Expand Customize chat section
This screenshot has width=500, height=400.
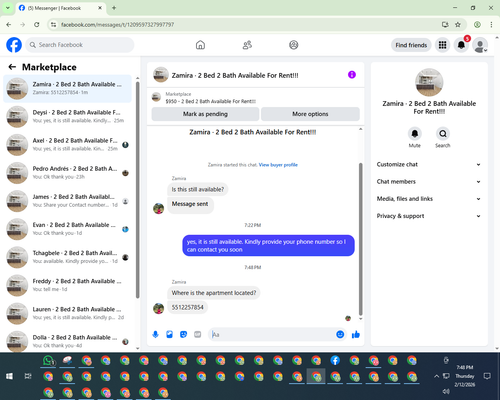coord(429,164)
